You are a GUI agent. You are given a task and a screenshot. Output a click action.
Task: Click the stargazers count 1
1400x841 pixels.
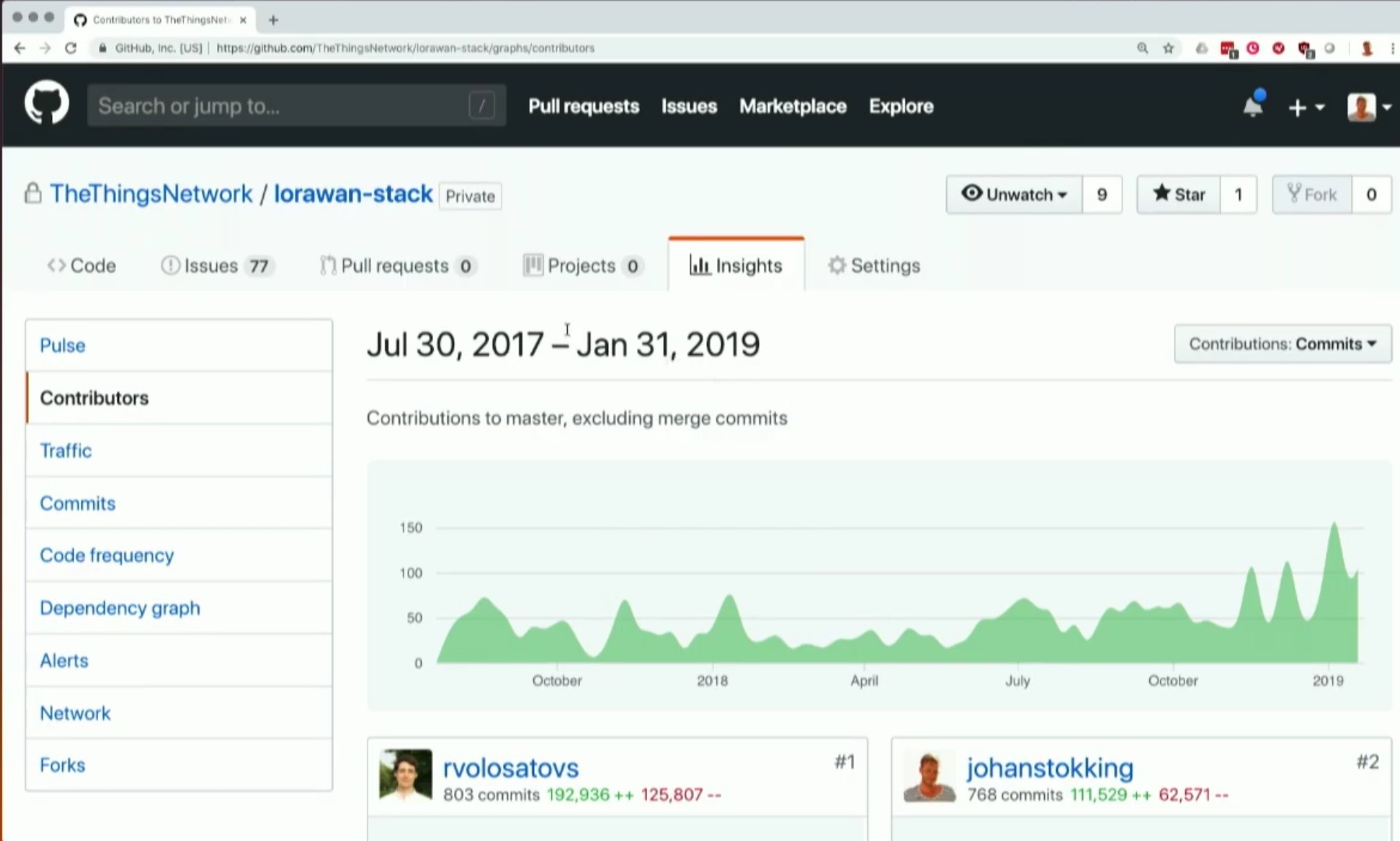coord(1238,194)
